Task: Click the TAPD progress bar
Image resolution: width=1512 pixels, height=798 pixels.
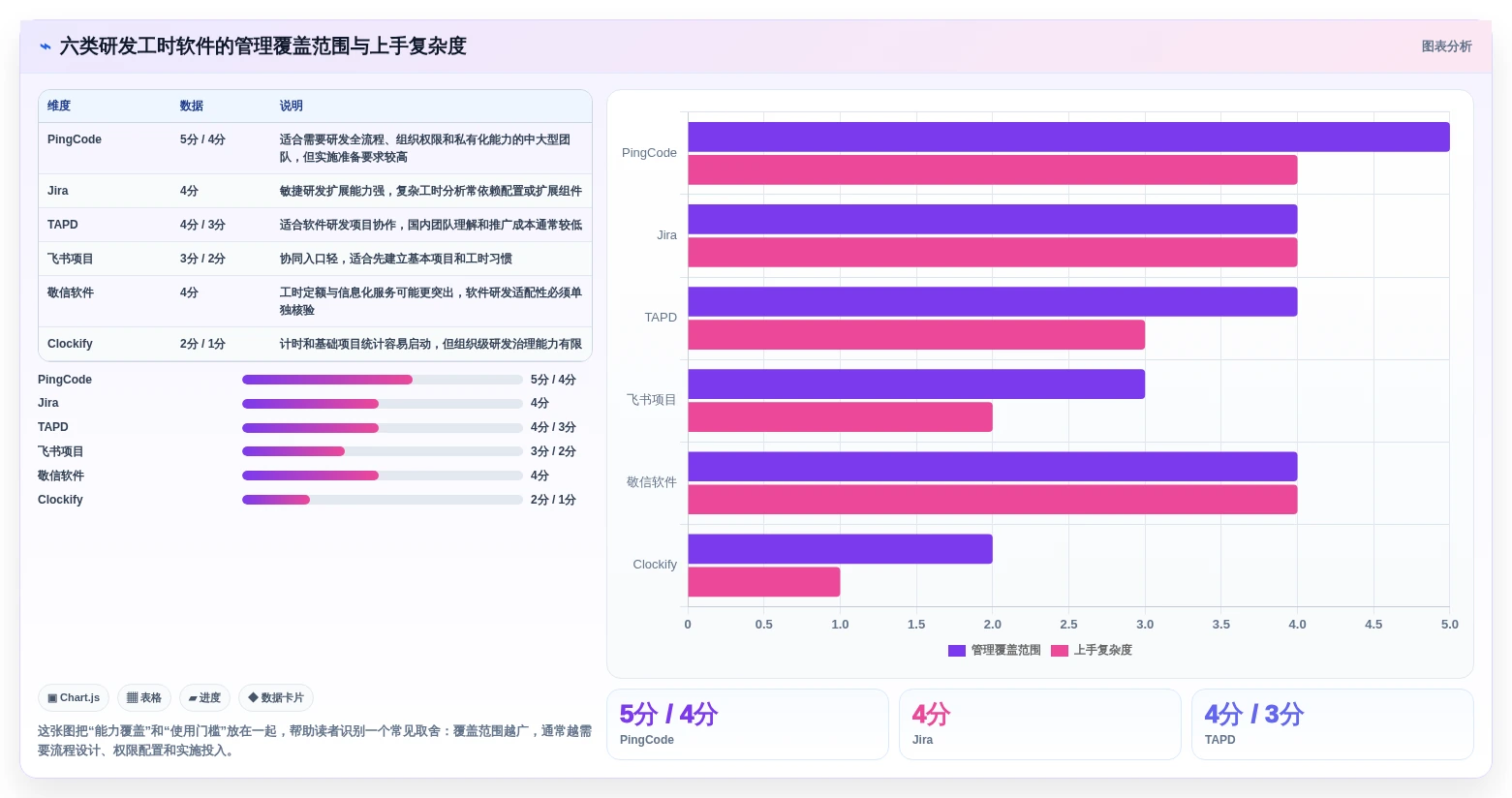Action: point(383,428)
